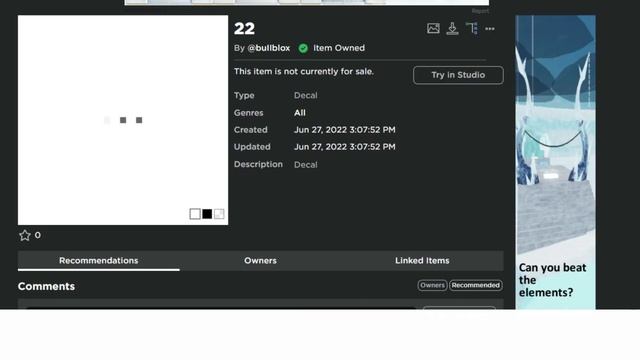The height and width of the screenshot is (360, 640).
Task: Filter comments by Recommended
Action: (476, 285)
